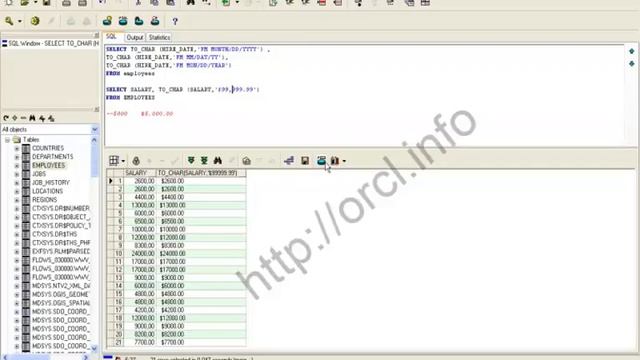Viewport: 640px width, 360px height.
Task: Select the LOCATIONS table in tree
Action: click(x=47, y=191)
